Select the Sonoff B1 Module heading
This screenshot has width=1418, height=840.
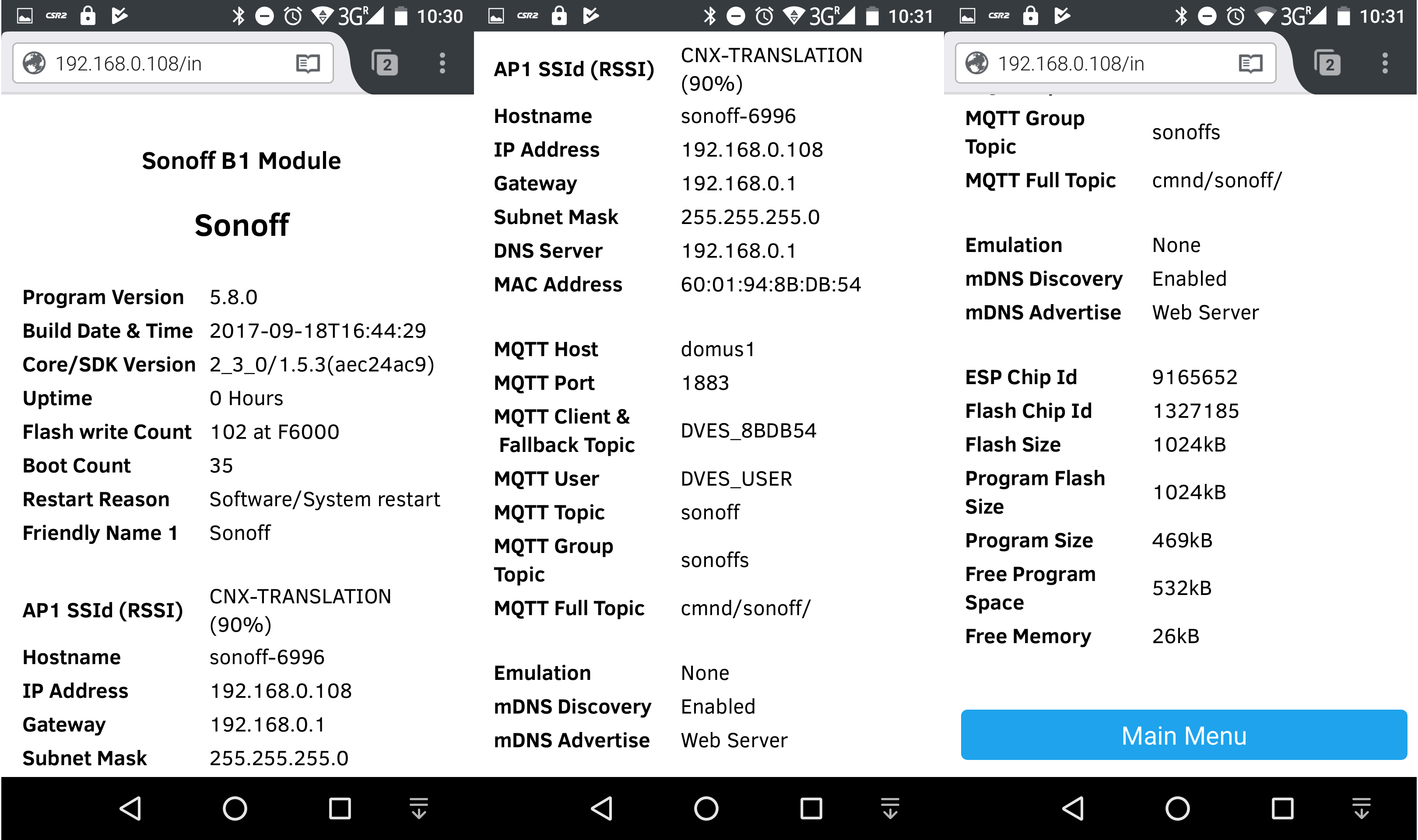click(x=241, y=161)
